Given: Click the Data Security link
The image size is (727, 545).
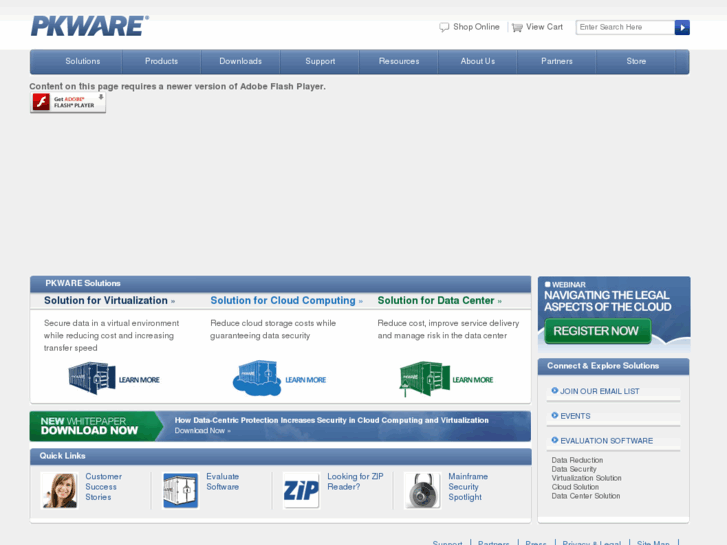Looking at the screenshot, I should pos(574,469).
